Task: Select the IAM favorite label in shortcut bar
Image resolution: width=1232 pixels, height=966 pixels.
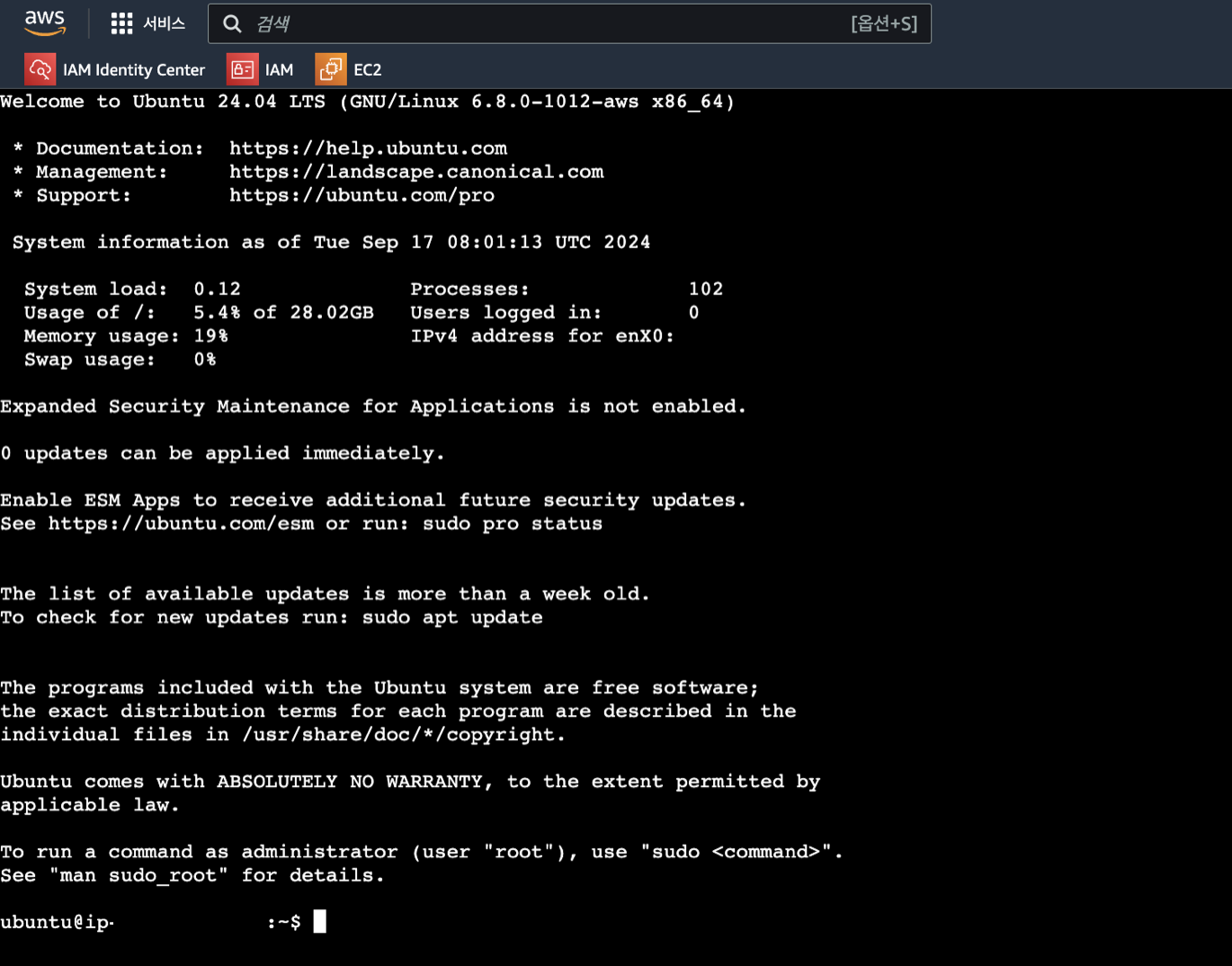Action: click(x=279, y=69)
